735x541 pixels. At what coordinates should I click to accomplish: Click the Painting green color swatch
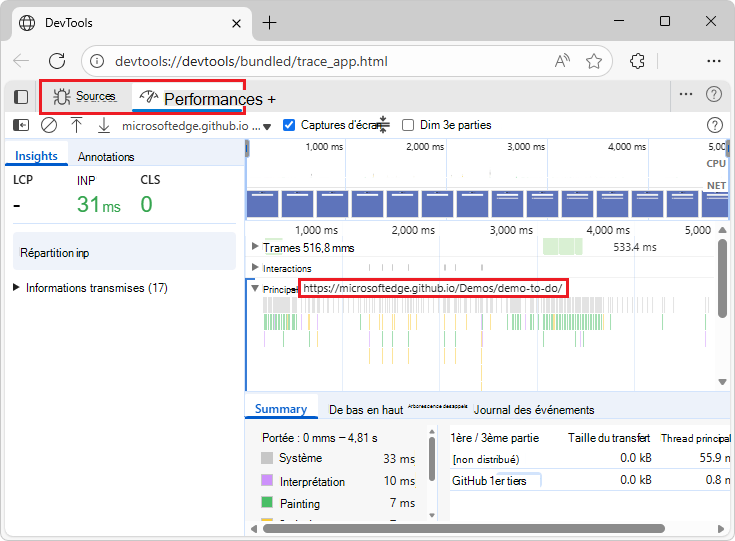(x=267, y=503)
